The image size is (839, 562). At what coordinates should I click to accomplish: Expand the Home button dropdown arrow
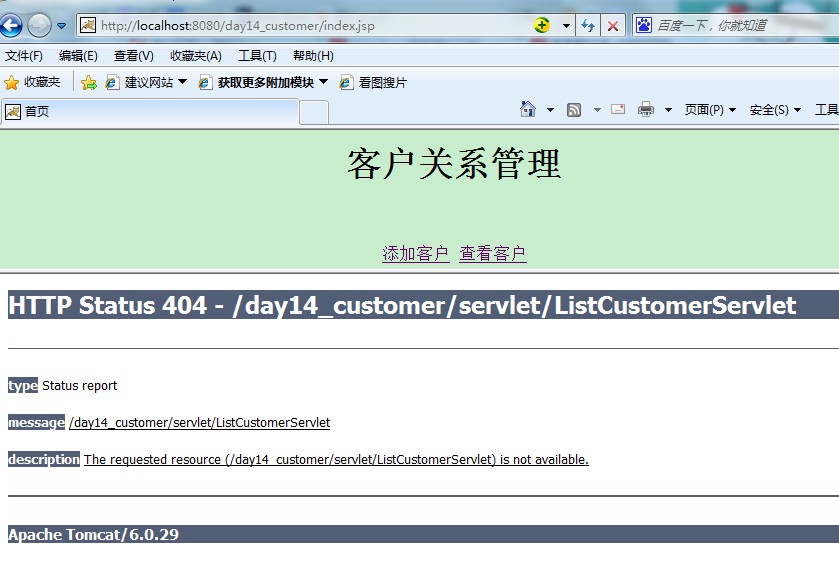(x=550, y=110)
